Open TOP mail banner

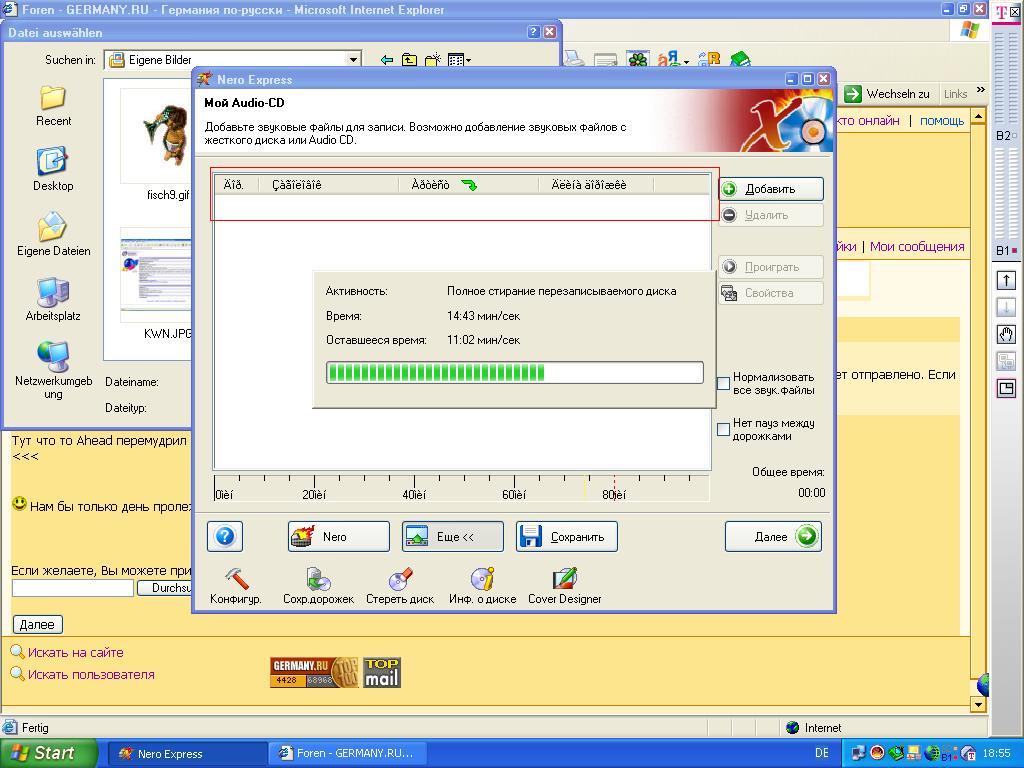click(x=381, y=672)
